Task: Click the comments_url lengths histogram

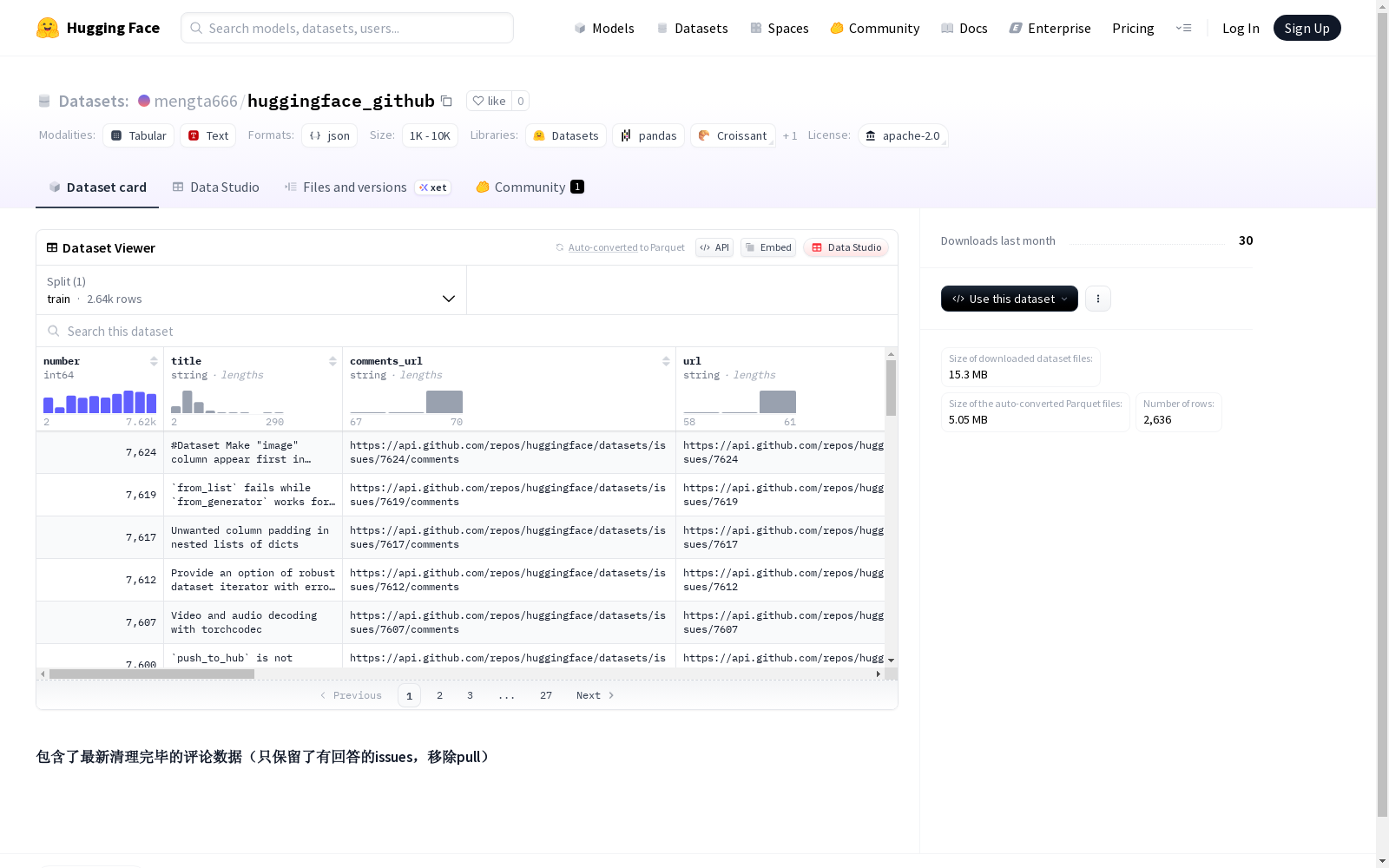Action: (x=406, y=402)
